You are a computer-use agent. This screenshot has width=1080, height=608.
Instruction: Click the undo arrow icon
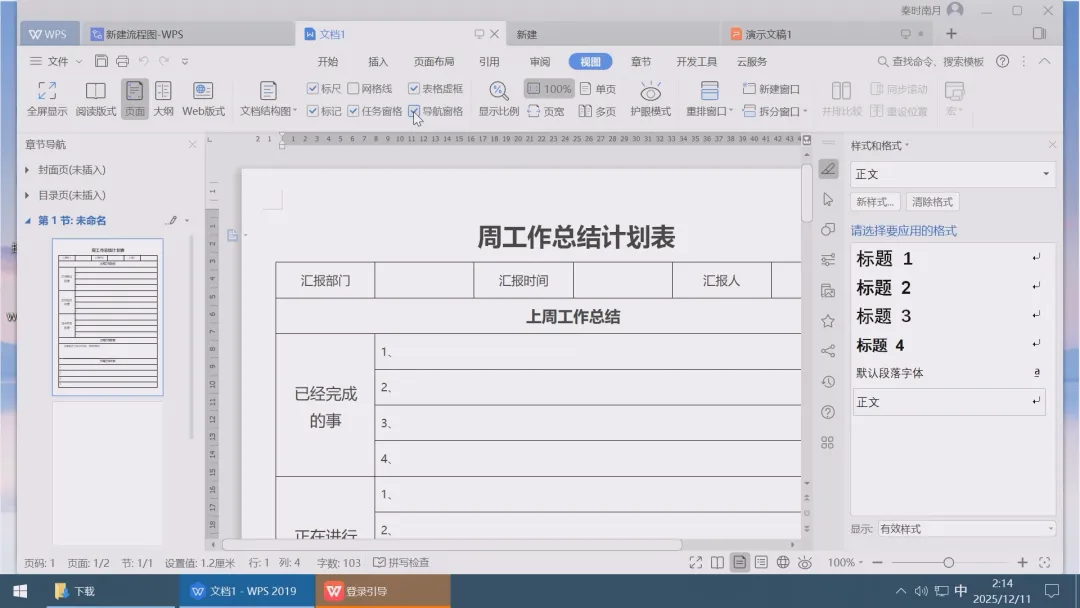pyautogui.click(x=143, y=61)
